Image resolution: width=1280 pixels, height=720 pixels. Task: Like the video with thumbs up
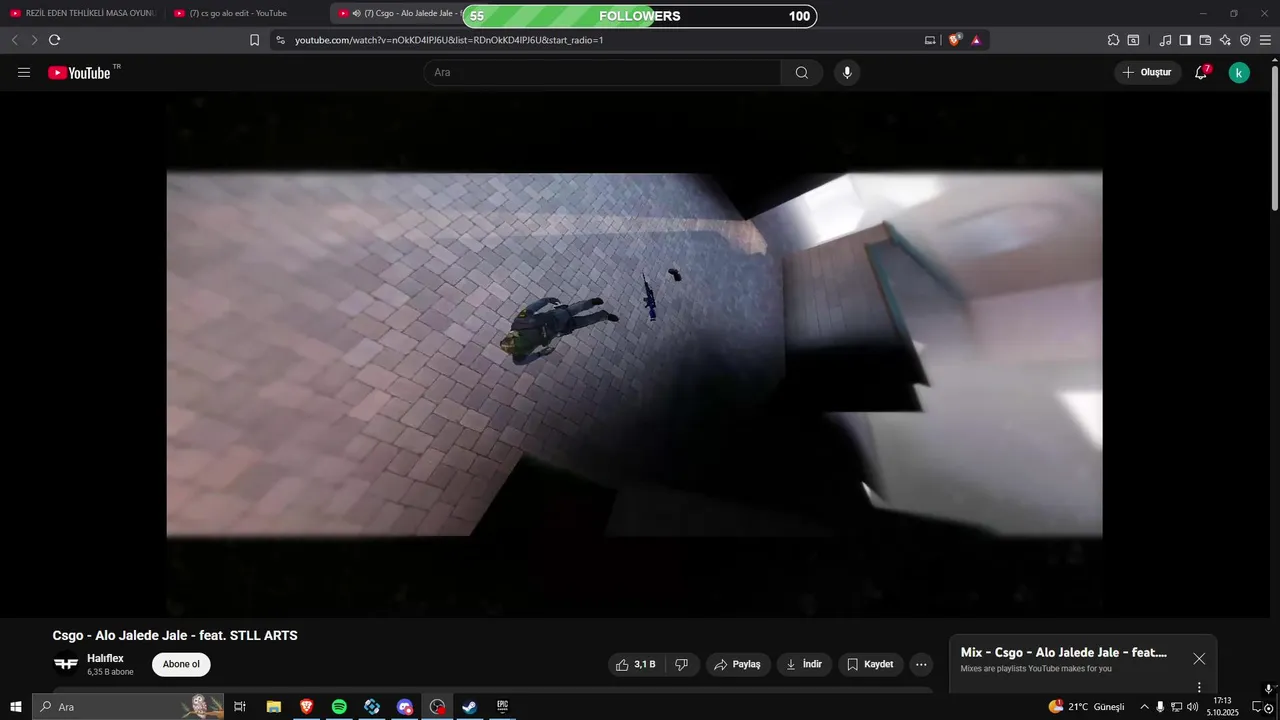[635, 664]
